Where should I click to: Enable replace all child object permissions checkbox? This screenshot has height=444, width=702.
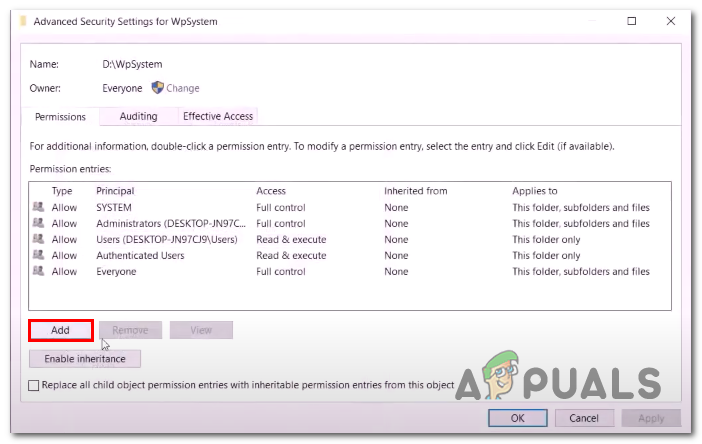point(35,385)
